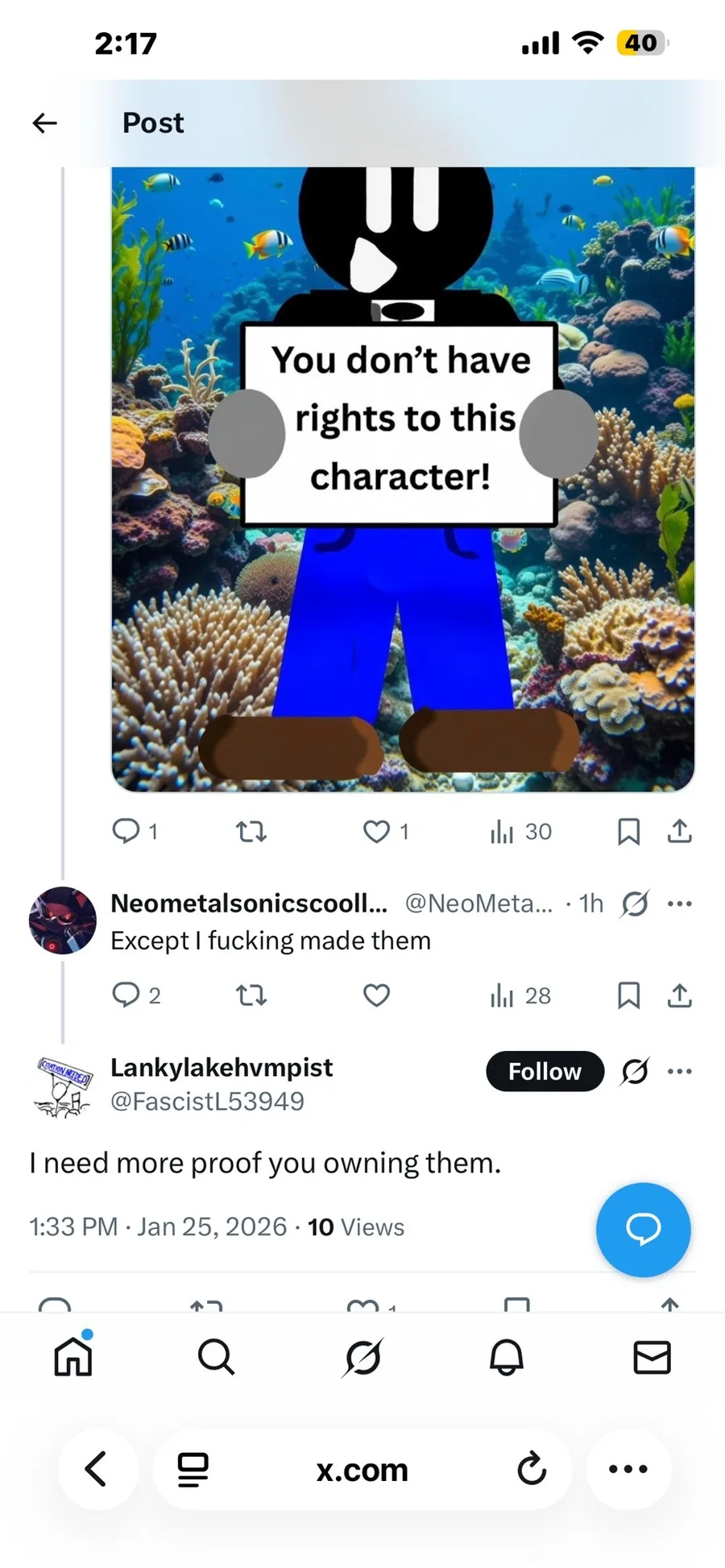Repost the Neometalsonicscooll reply
Image resolution: width=725 pixels, height=1568 pixels.
(251, 996)
